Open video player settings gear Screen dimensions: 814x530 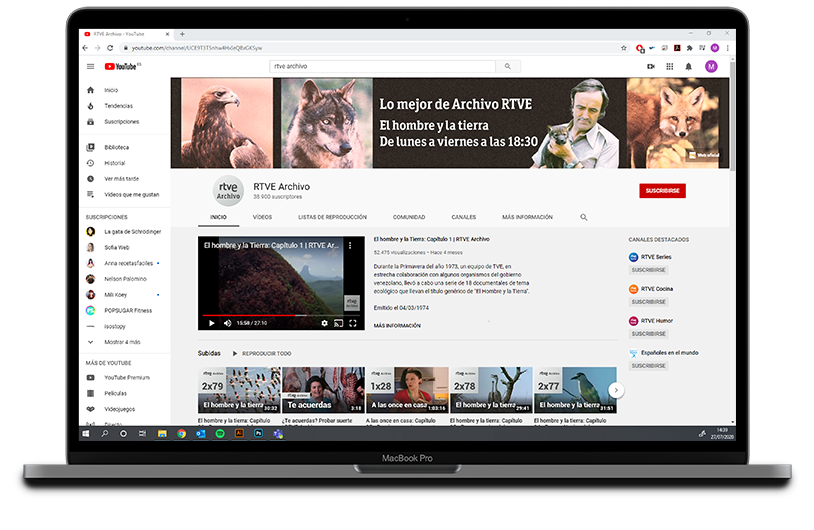pos(324,323)
